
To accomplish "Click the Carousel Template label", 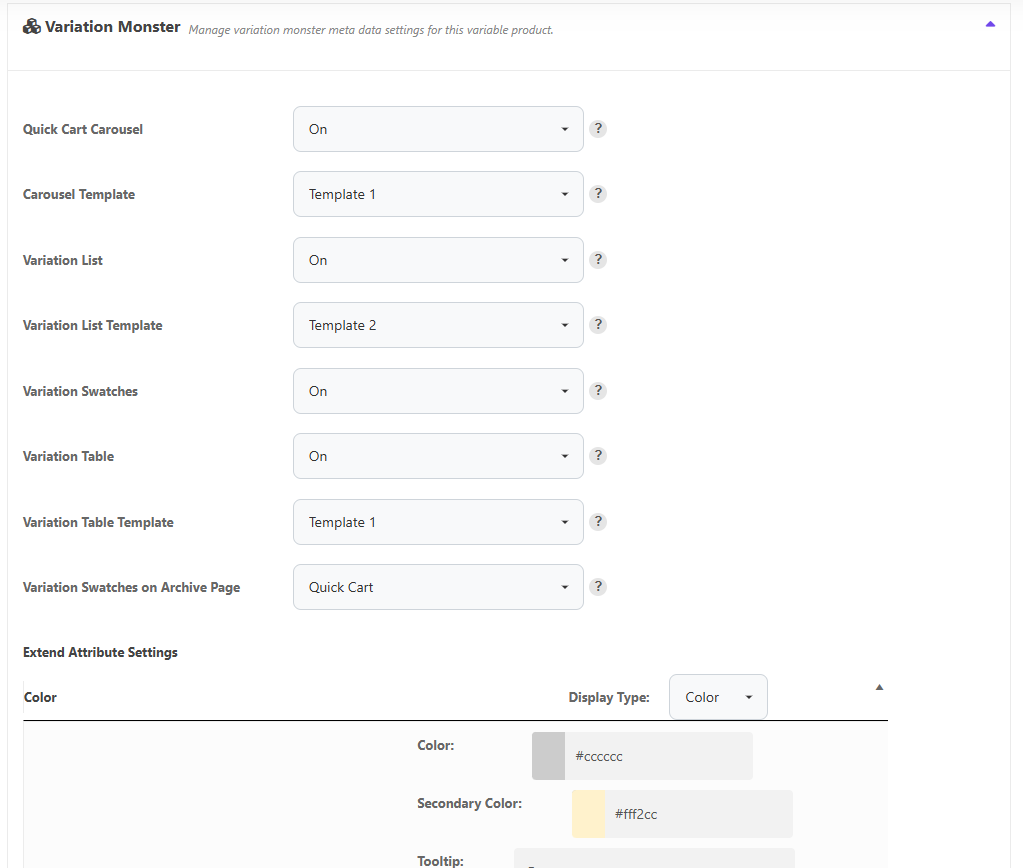I will pos(79,194).
